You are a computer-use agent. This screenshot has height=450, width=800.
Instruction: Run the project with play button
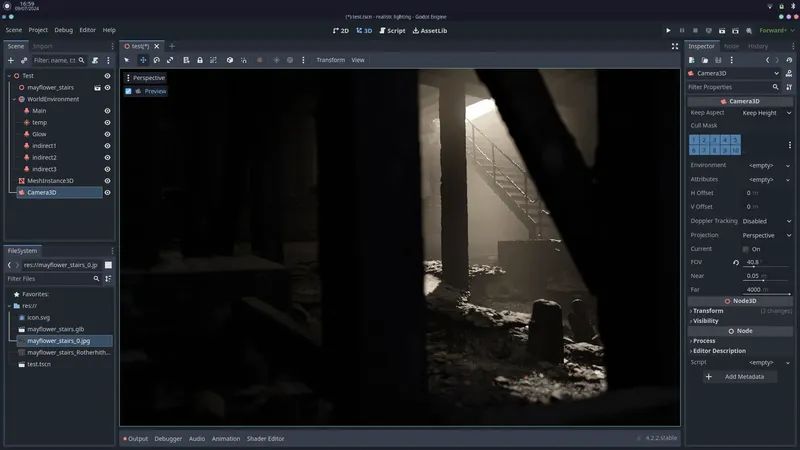pos(668,31)
